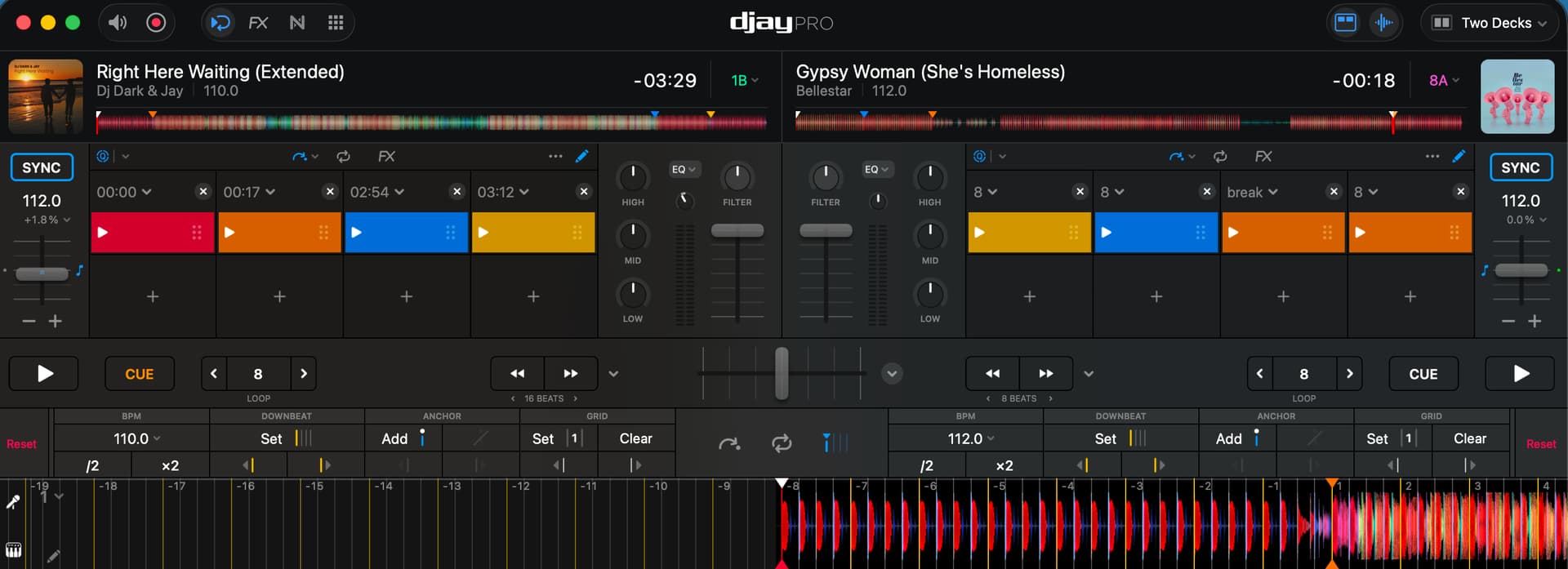This screenshot has height=569, width=1568.
Task: Click the left deck pencil edit icon
Action: click(581, 156)
